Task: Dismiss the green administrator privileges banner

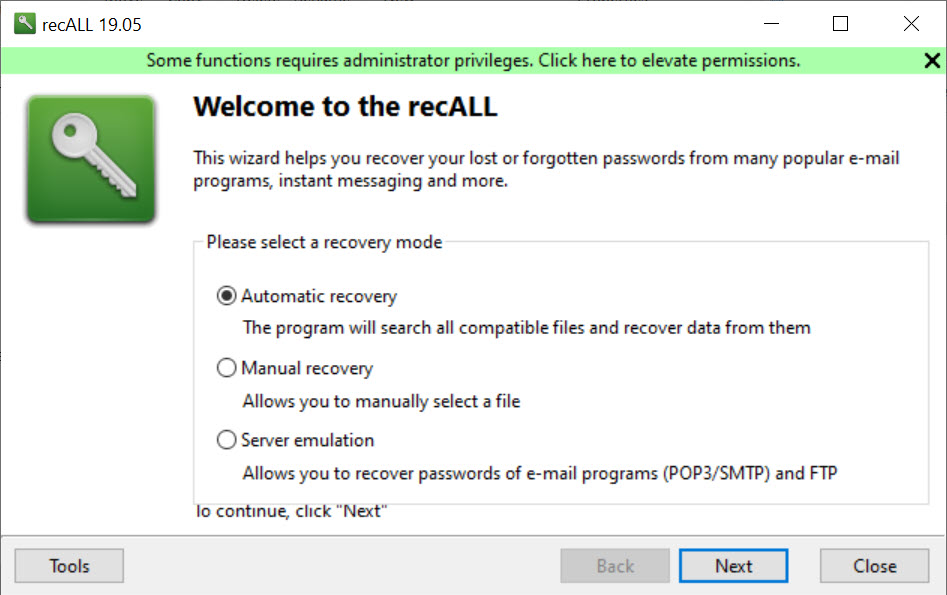Action: 932,60
